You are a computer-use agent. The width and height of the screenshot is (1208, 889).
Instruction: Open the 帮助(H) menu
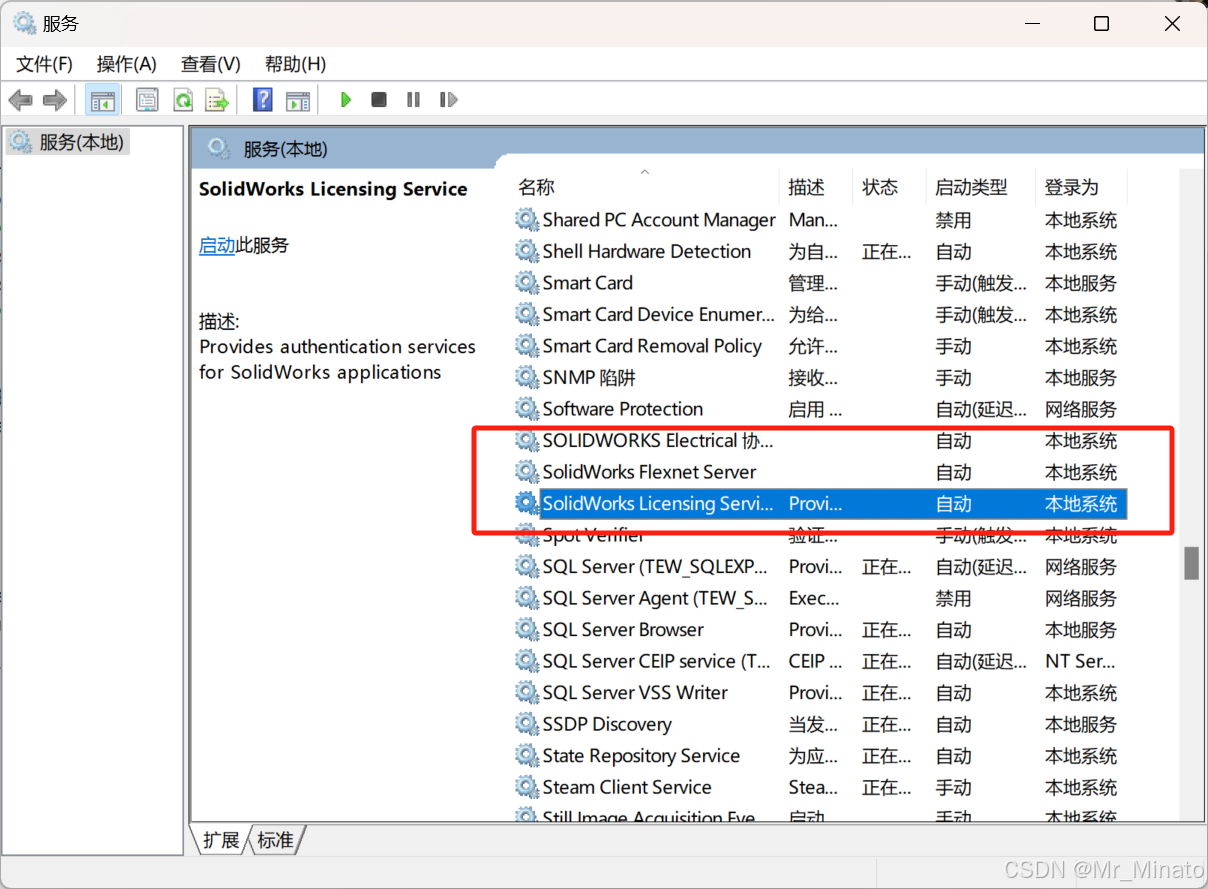(295, 64)
